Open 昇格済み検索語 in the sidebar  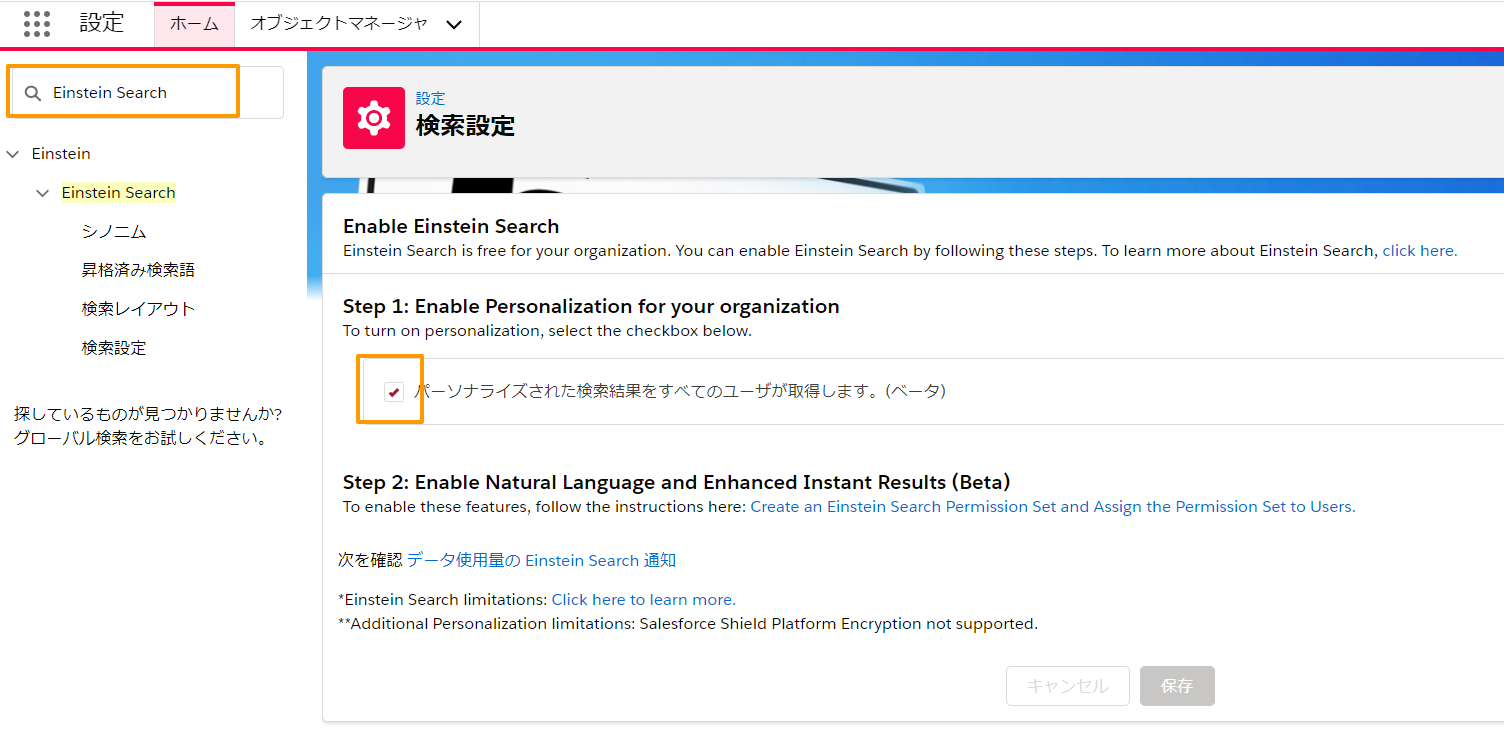[138, 270]
